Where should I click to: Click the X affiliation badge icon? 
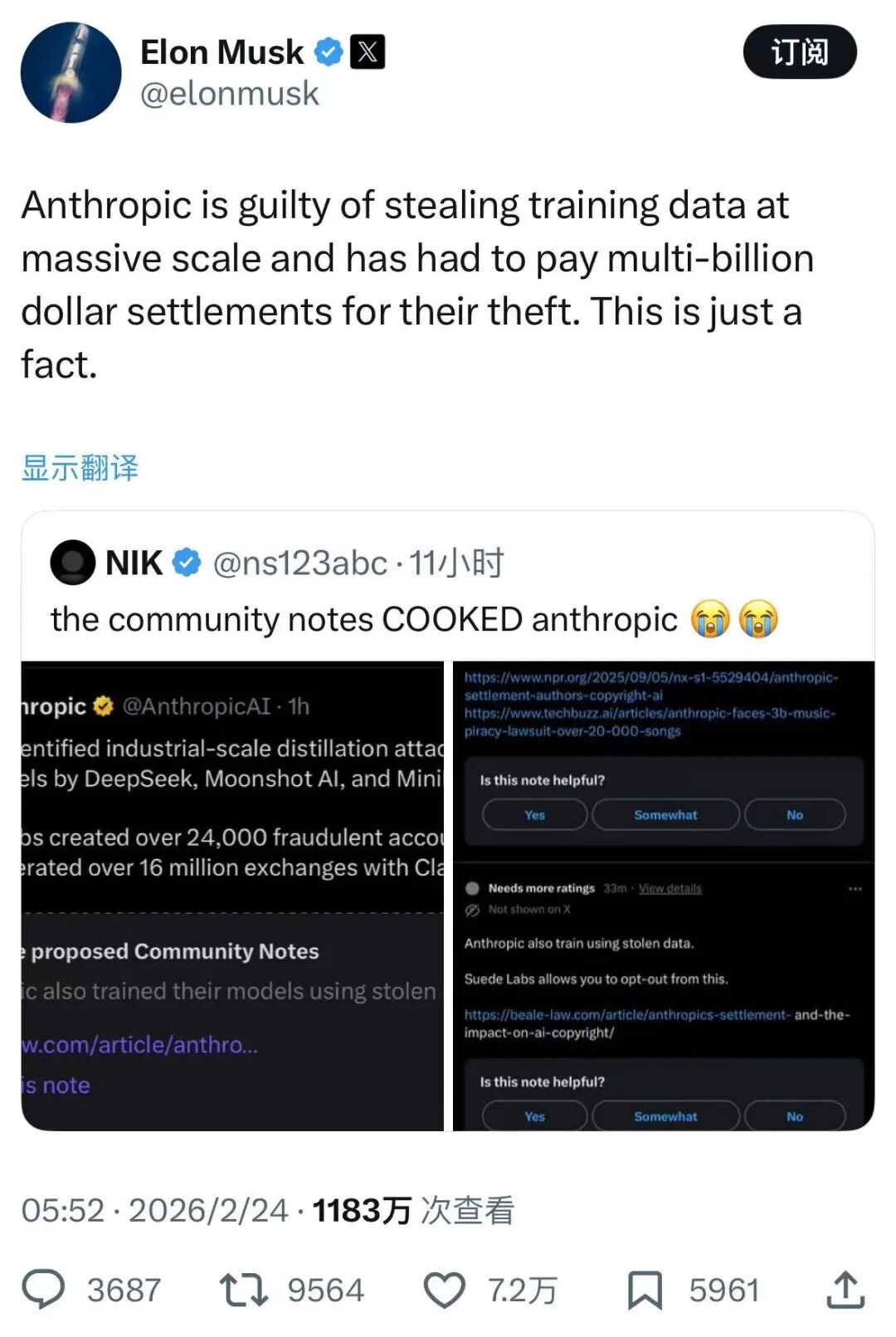tap(368, 52)
